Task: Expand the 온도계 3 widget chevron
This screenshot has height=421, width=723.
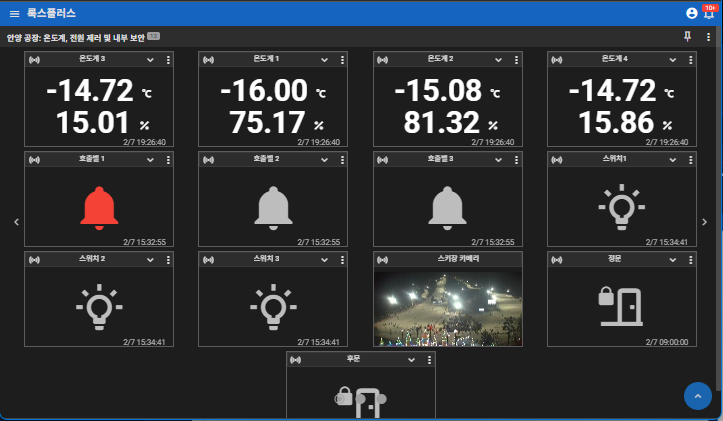Action: (150, 60)
